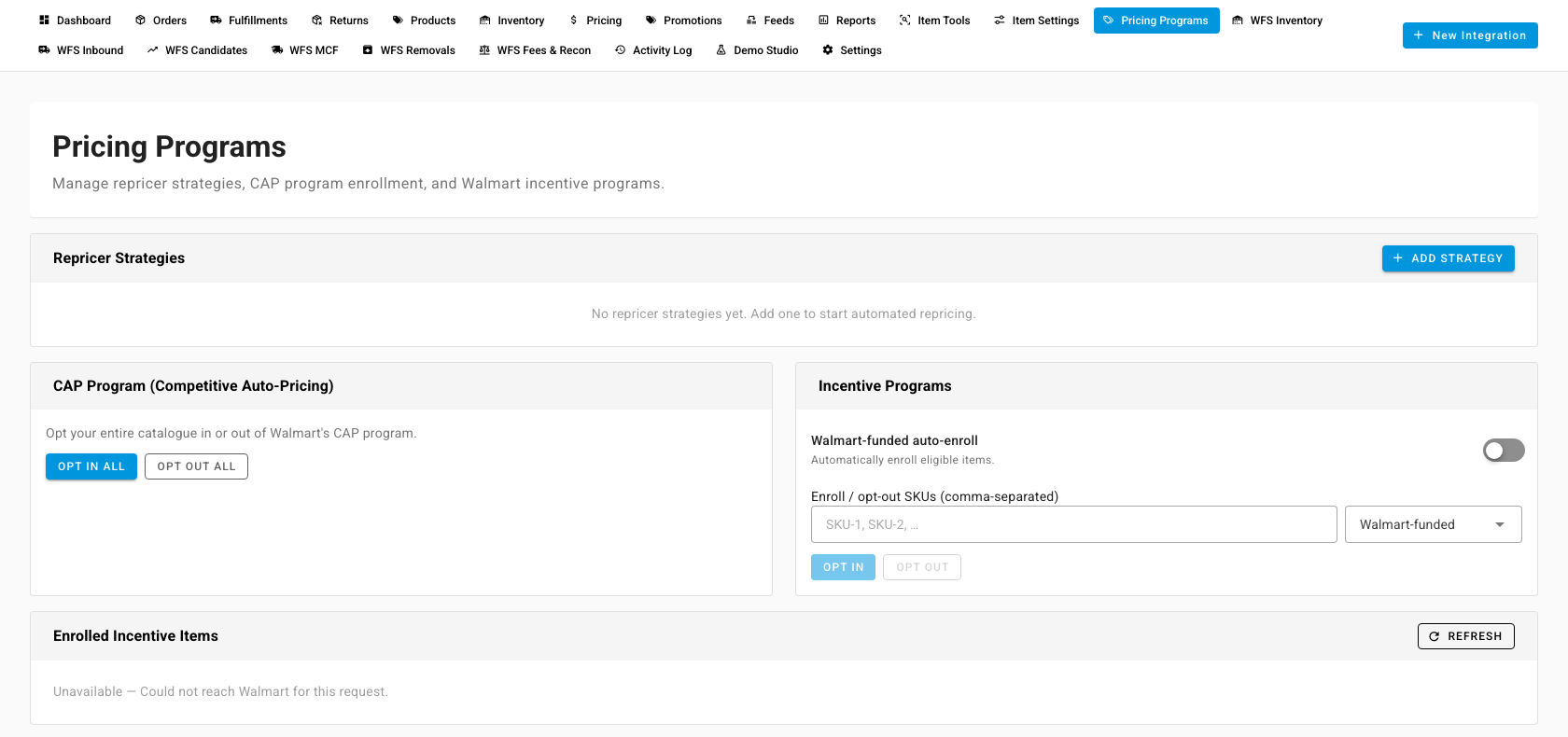Click the WFS Inventory warehouse icon
This screenshot has height=737, width=1568.
(x=1238, y=20)
